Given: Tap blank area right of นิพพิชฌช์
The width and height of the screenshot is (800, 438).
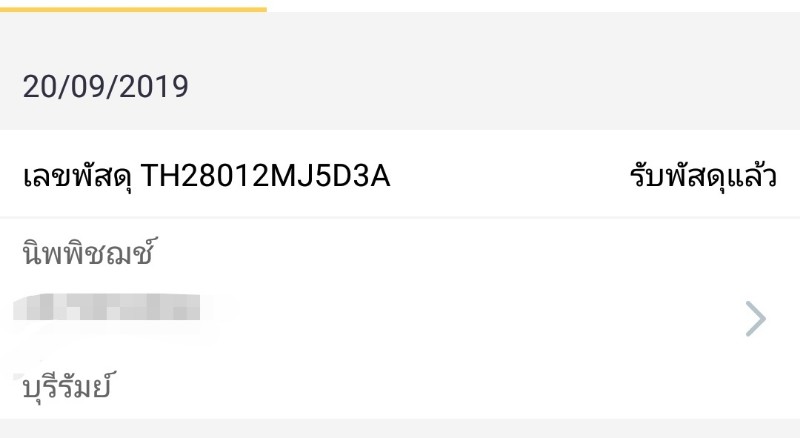Looking at the screenshot, I should pos(450,254).
